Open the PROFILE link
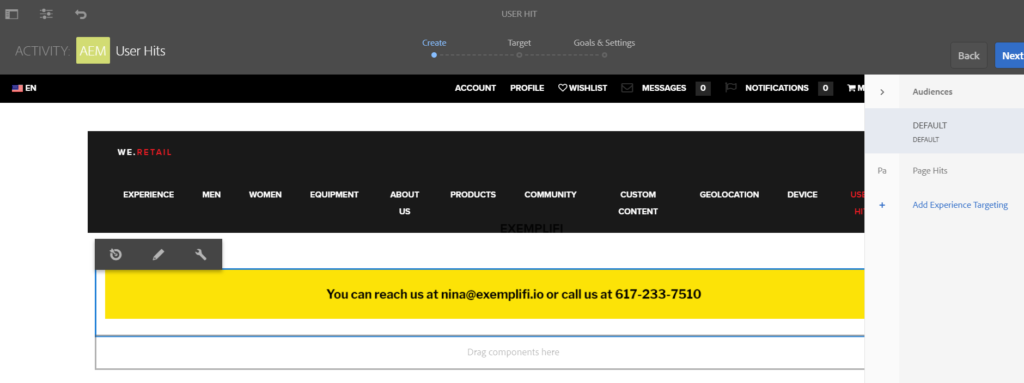 point(527,88)
